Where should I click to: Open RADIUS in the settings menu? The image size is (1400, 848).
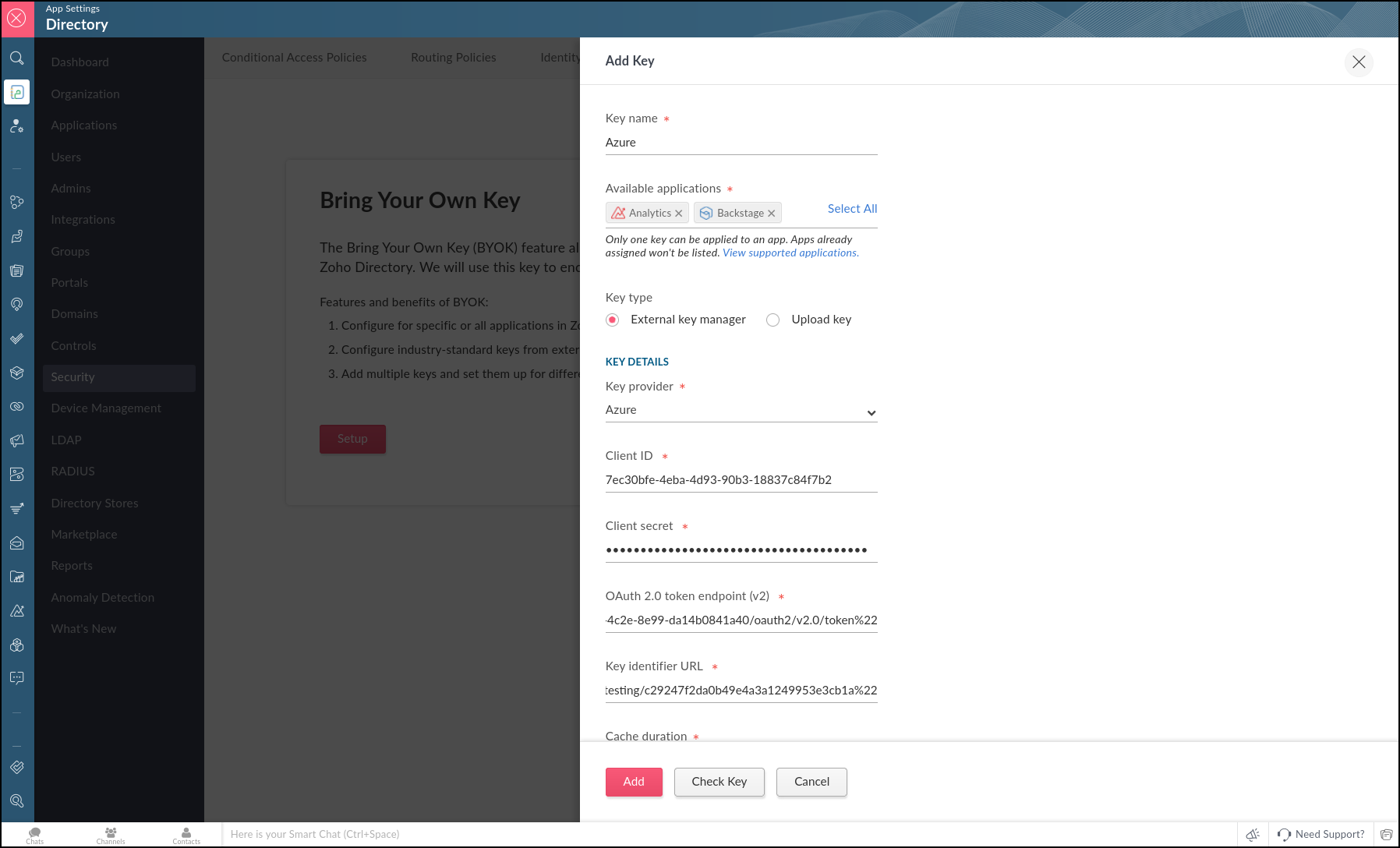click(72, 472)
